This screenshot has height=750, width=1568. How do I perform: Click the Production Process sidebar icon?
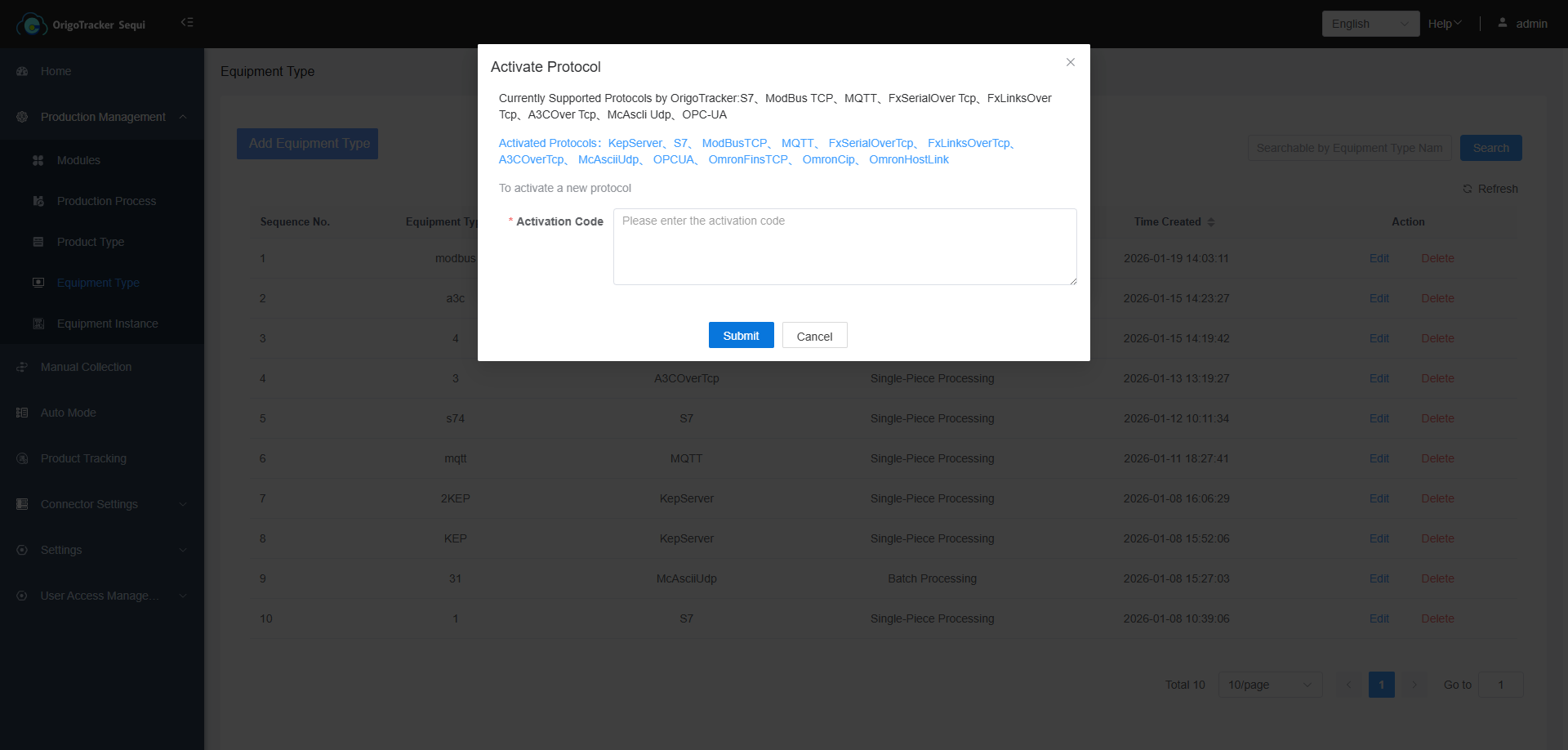click(38, 201)
